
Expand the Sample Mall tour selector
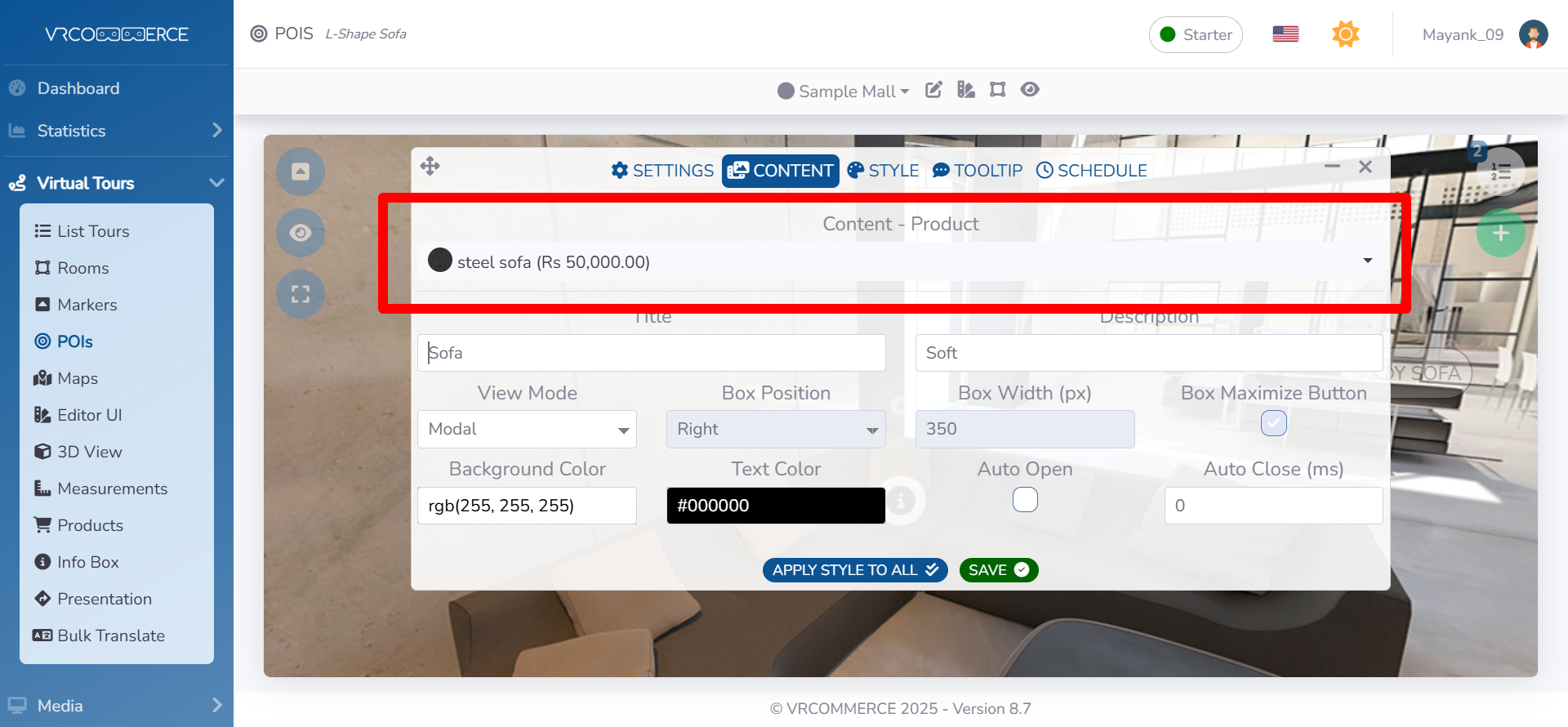pos(844,91)
